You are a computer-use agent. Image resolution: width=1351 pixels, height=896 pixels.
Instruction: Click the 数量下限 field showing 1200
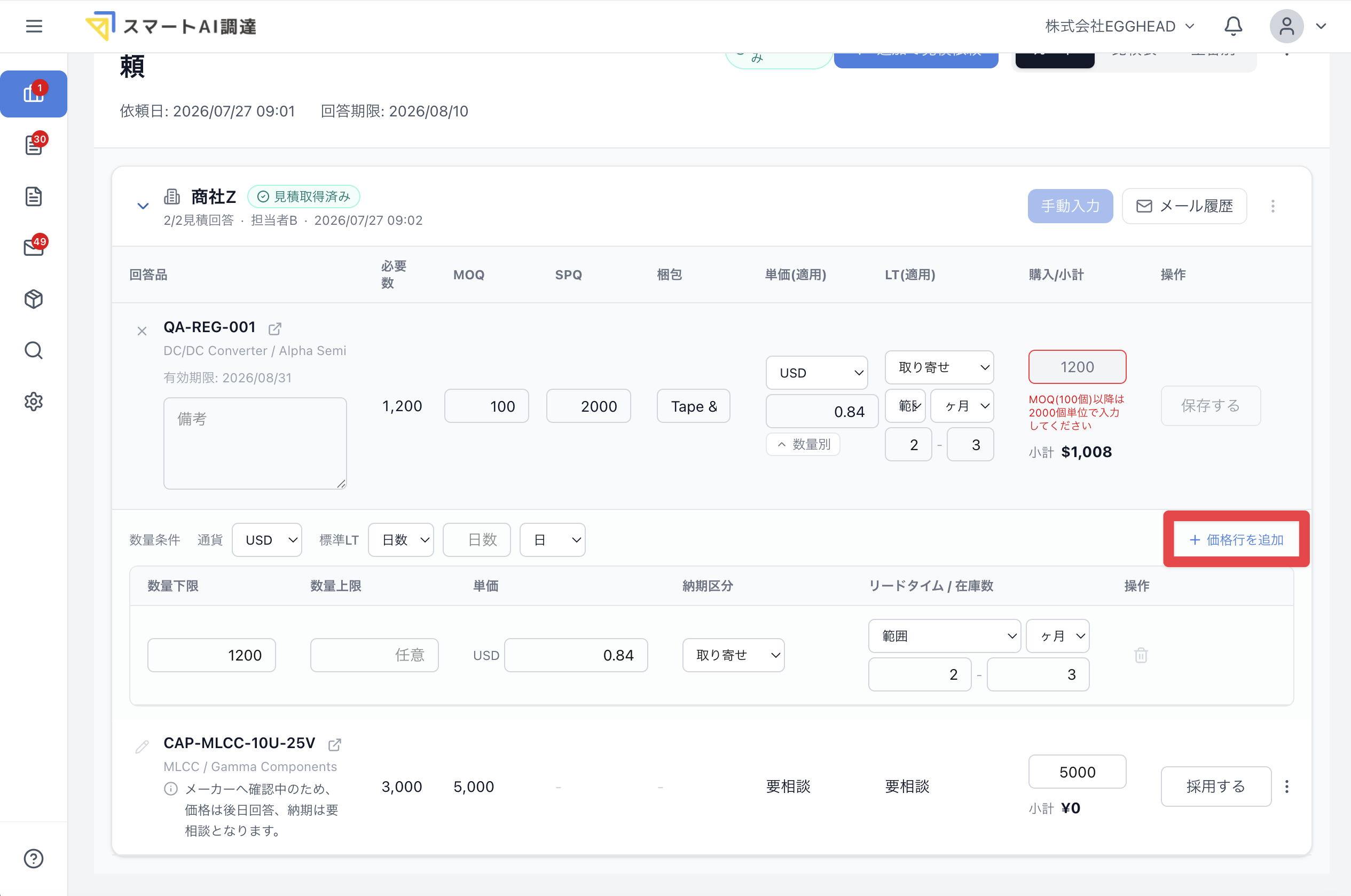tap(211, 655)
